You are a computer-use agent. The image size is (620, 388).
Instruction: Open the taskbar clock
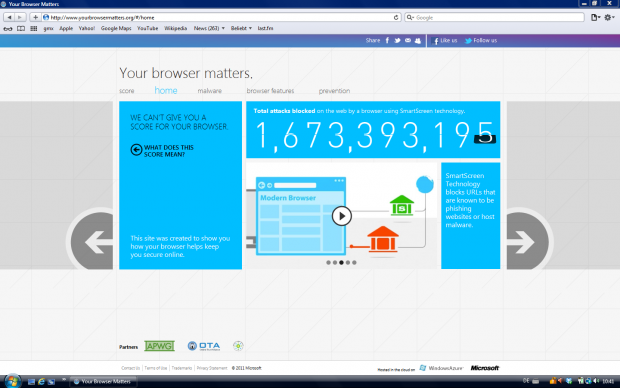pos(608,381)
